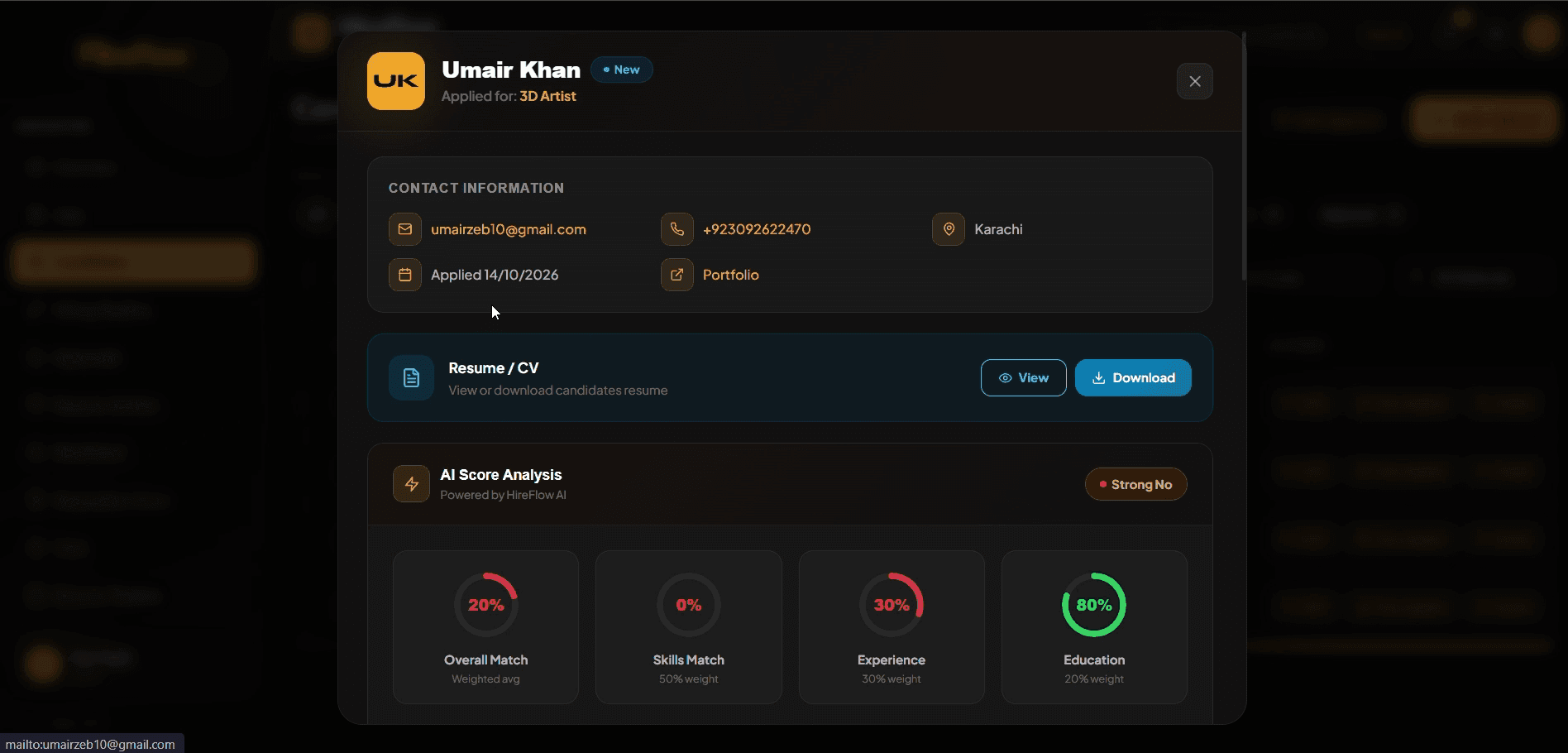
Task: Click the modal vertical scrollbar
Action: click(1244, 157)
